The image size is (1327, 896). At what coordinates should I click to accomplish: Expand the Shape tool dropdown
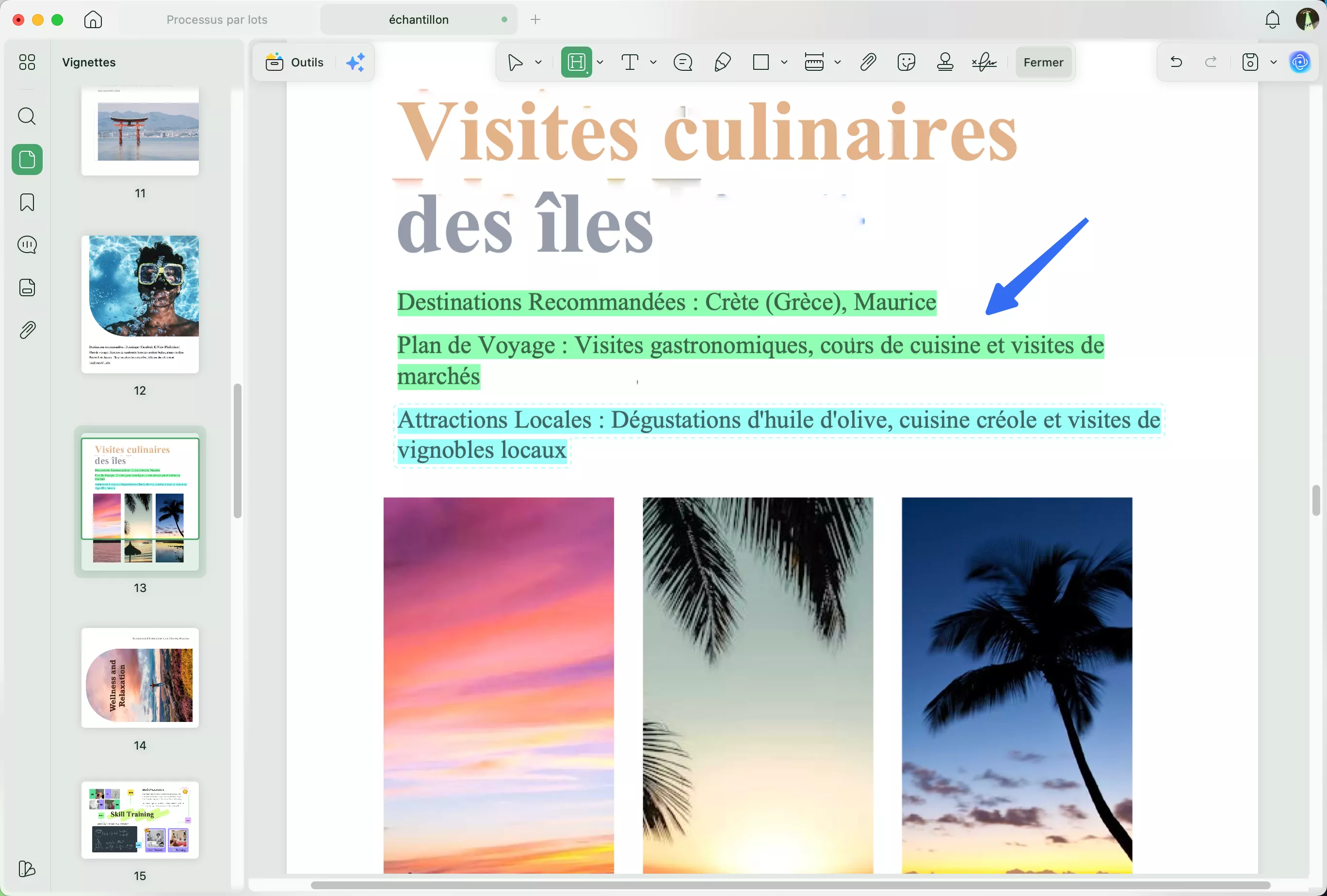click(784, 63)
